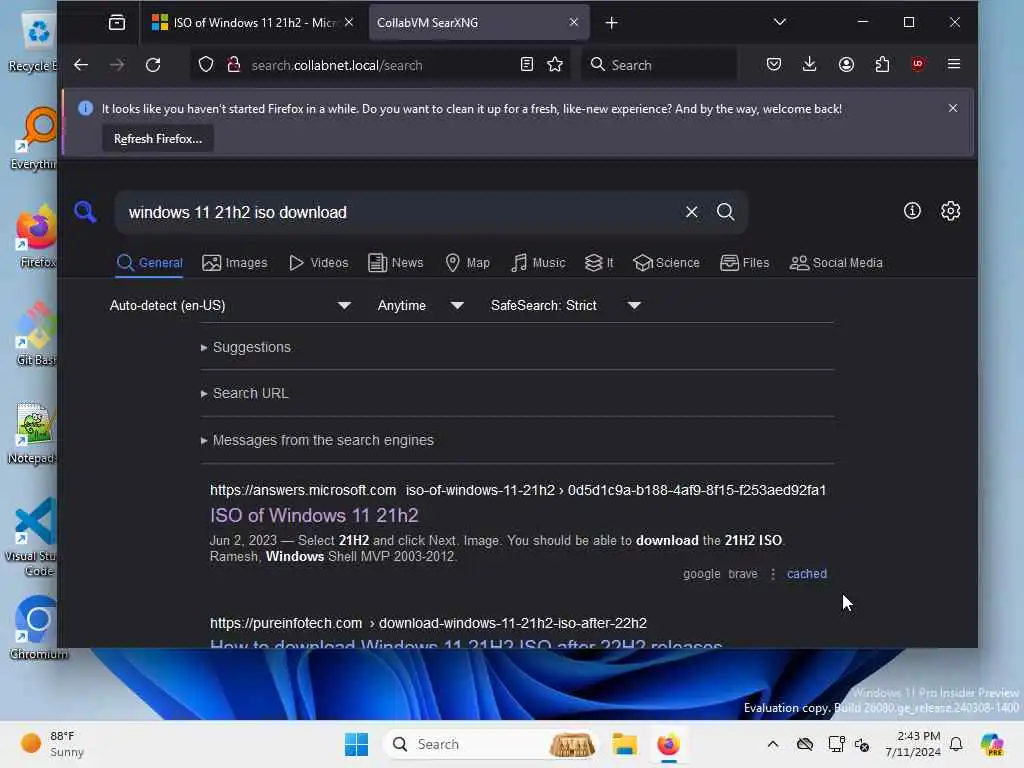This screenshot has width=1024, height=768.
Task: Open the Chromium desktop shortcut
Action: 37,627
